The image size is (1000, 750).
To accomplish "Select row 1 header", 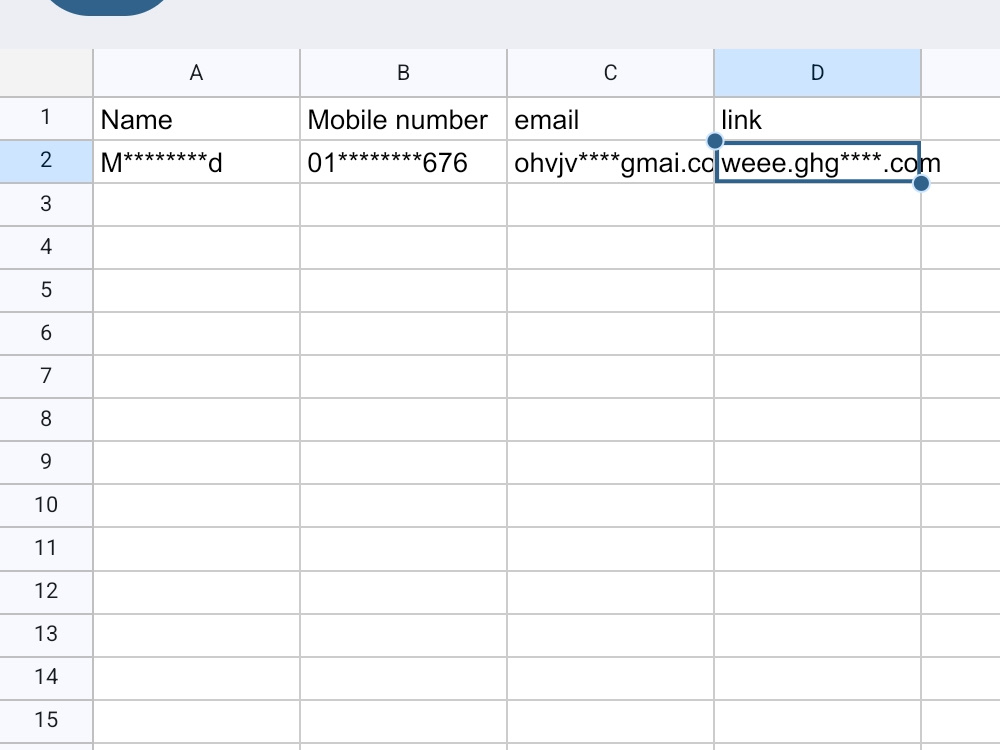I will 46,119.
